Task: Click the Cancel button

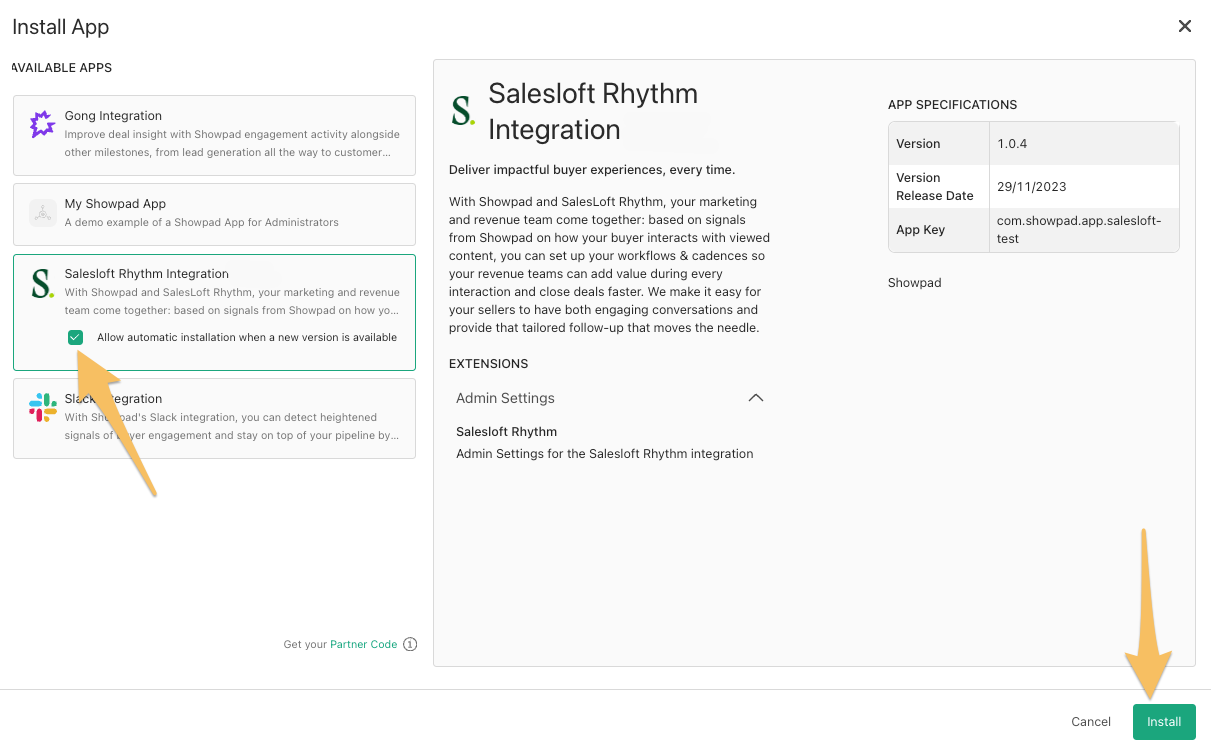Action: pyautogui.click(x=1091, y=722)
